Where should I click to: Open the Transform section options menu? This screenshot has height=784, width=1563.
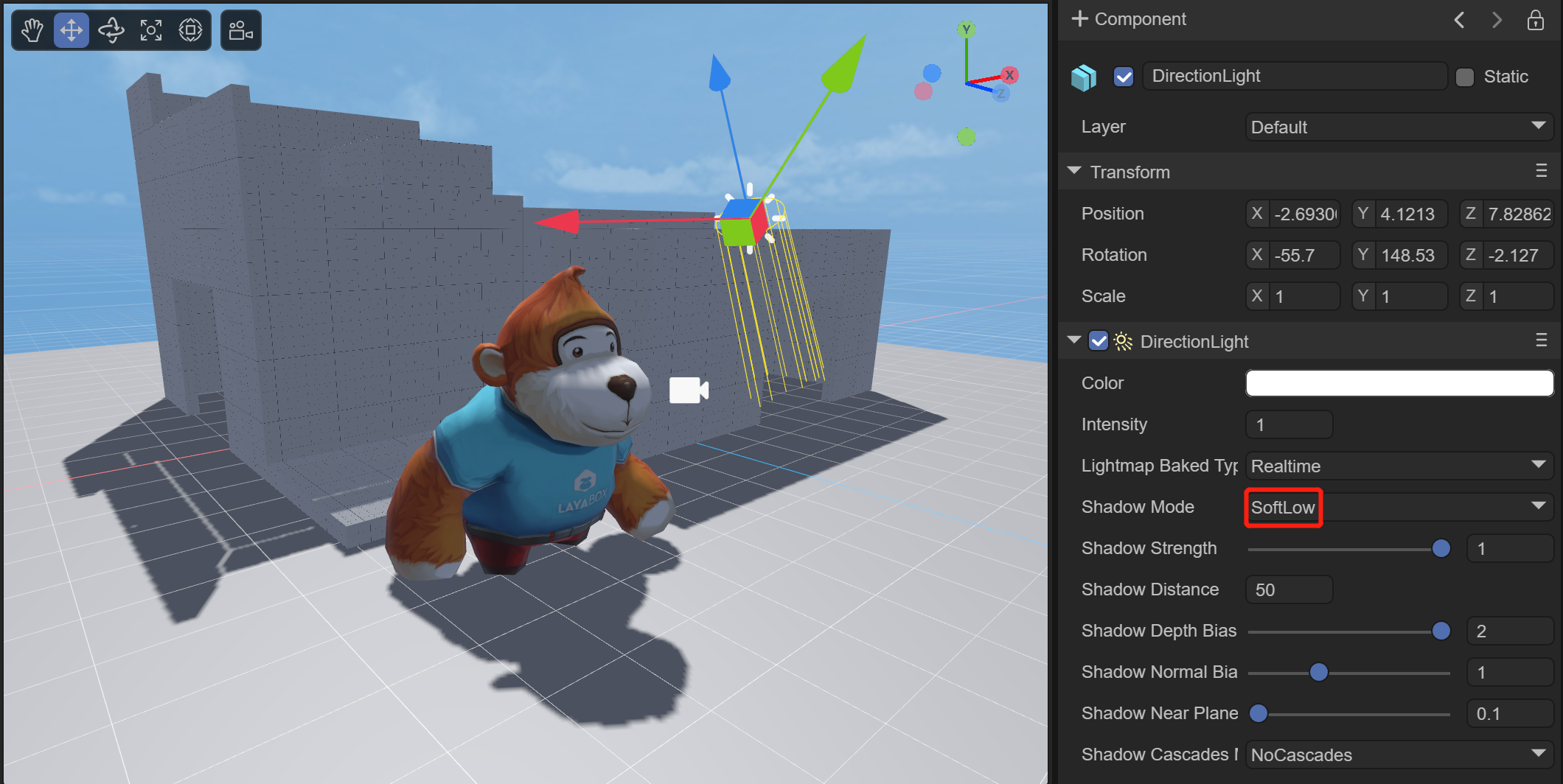pos(1541,171)
